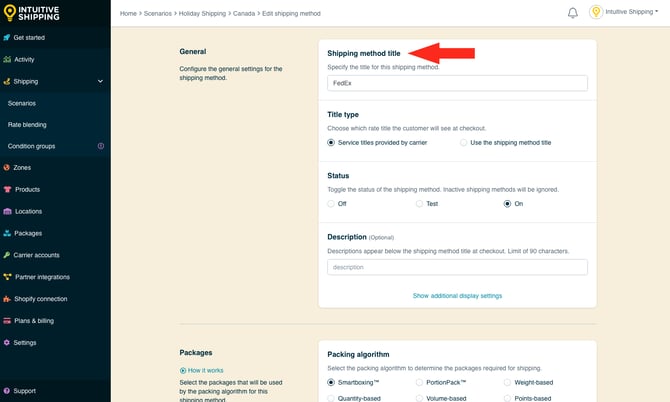Image resolution: width=670 pixels, height=402 pixels.
Task: Open the Zones section icon
Action: click(x=7, y=168)
